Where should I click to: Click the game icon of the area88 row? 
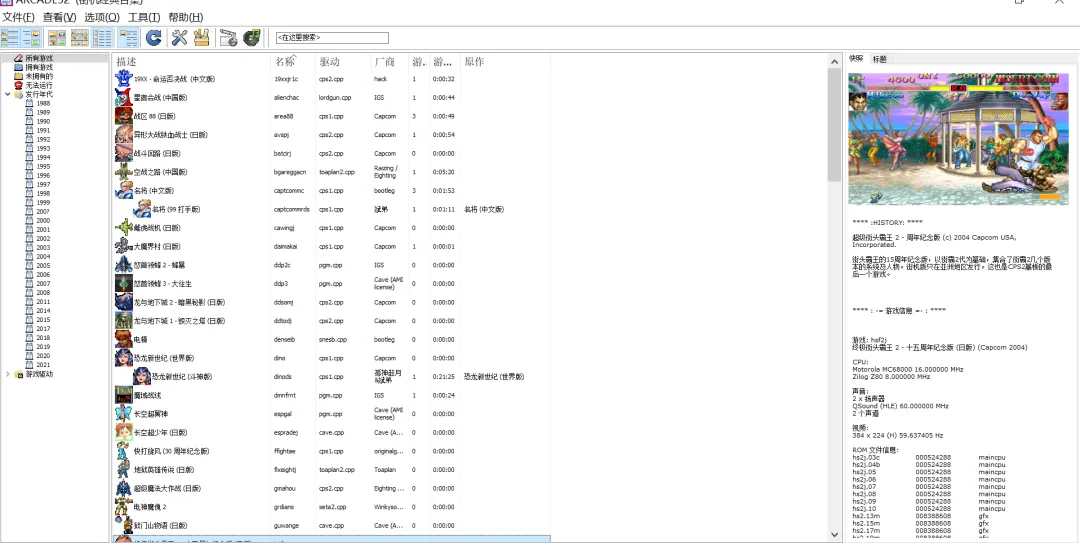click(x=124, y=116)
